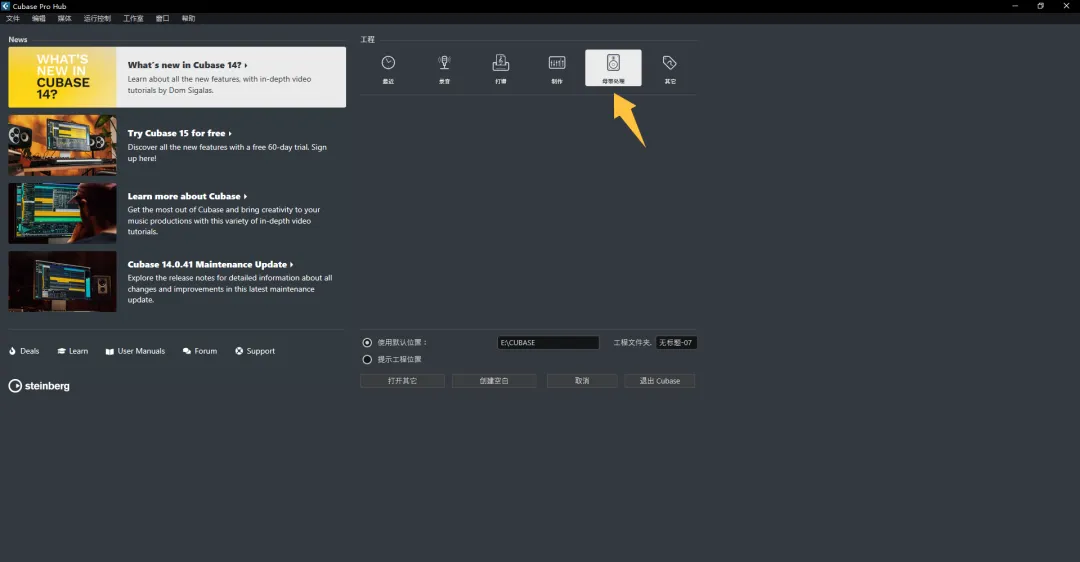Open User Manuals book link
Image resolution: width=1080 pixels, height=562 pixels.
point(135,351)
